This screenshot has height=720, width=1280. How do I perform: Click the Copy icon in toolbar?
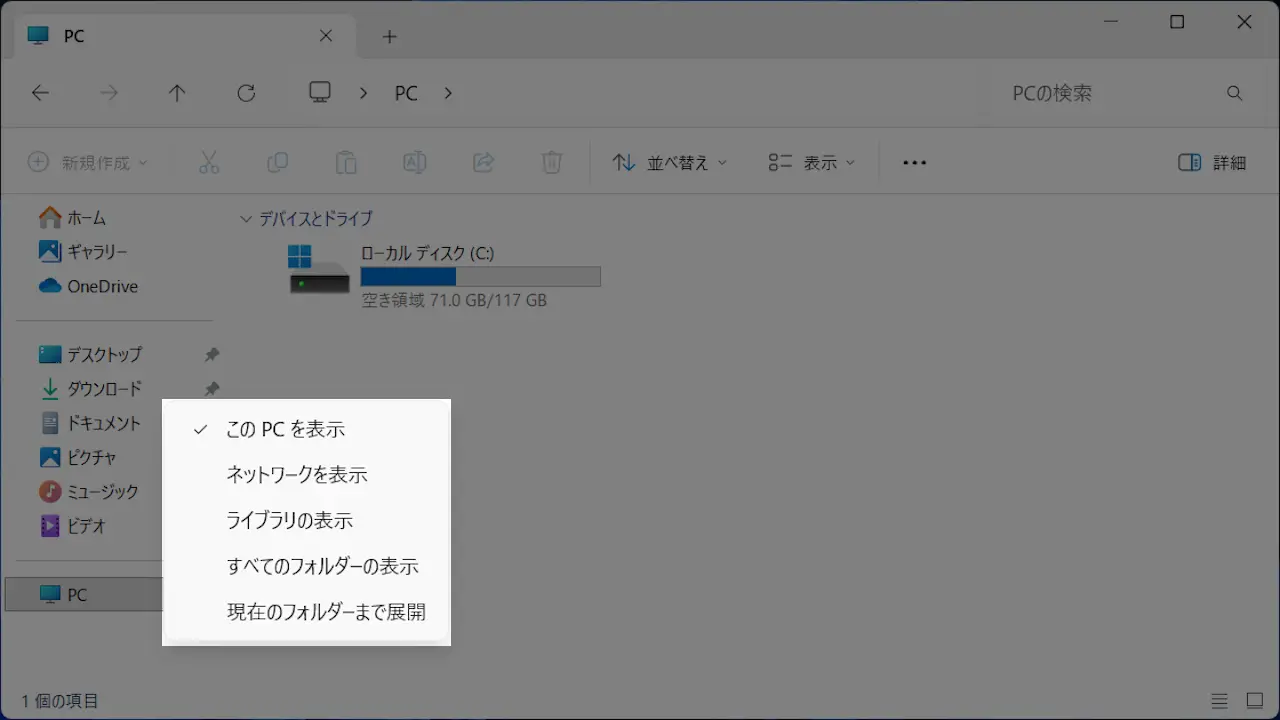click(277, 163)
